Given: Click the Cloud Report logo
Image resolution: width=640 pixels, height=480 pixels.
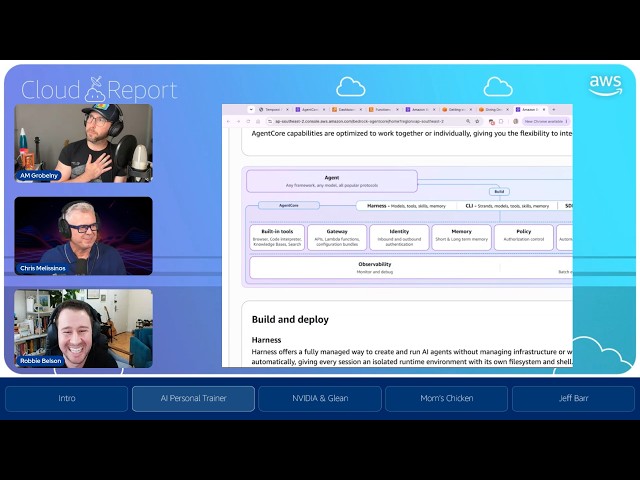Looking at the screenshot, I should (x=99, y=90).
